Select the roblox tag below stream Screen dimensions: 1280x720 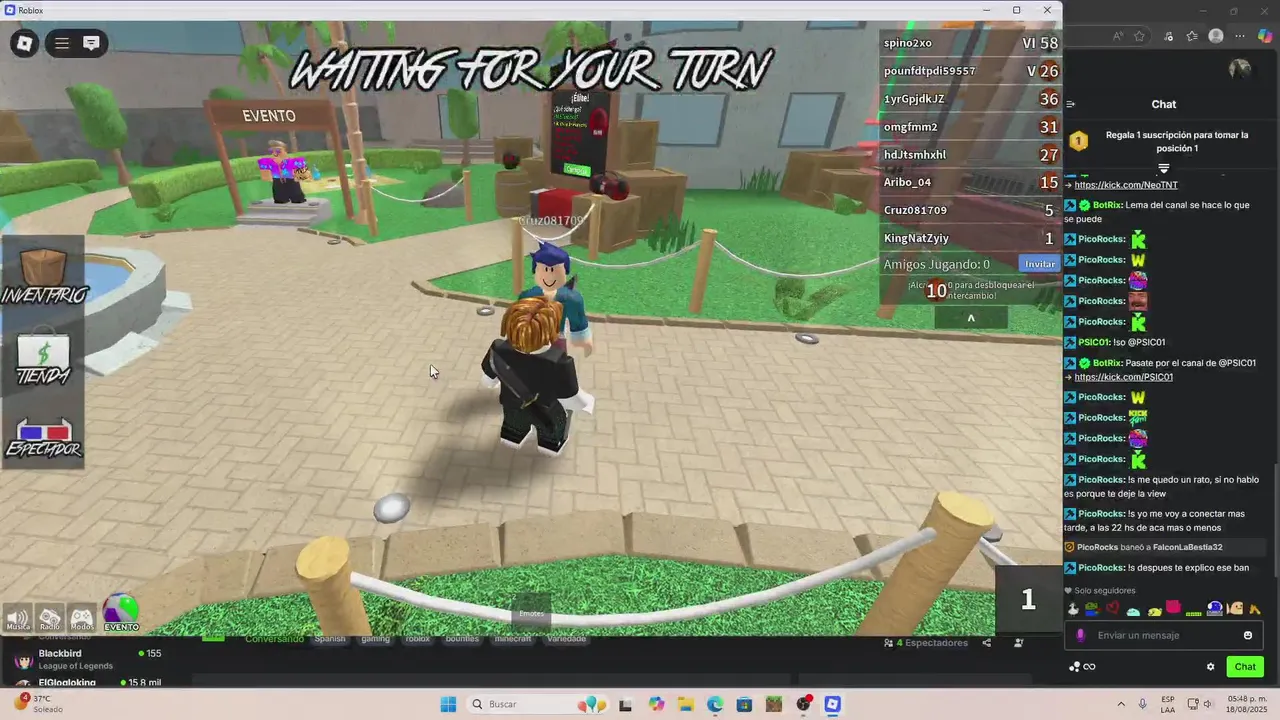417,639
